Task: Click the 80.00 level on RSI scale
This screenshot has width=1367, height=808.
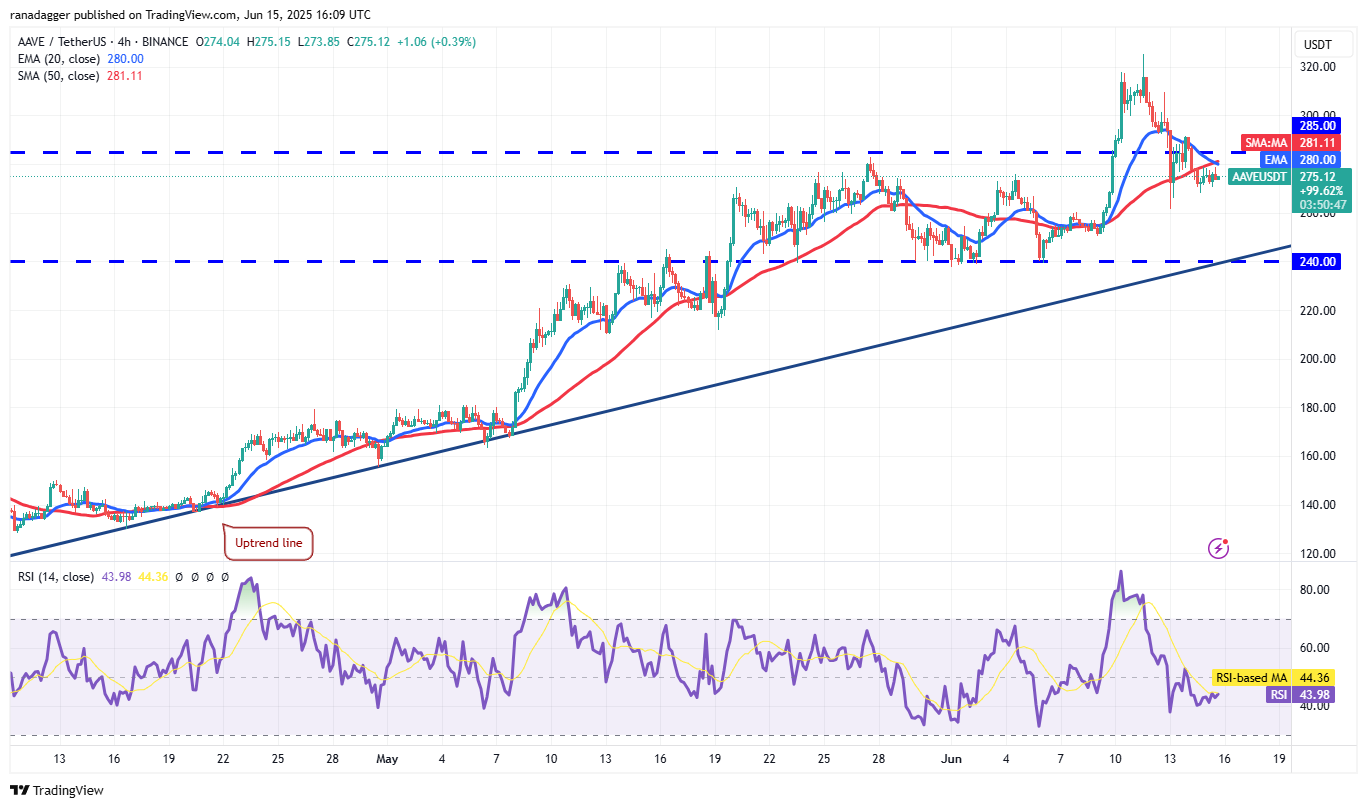Action: (1314, 590)
